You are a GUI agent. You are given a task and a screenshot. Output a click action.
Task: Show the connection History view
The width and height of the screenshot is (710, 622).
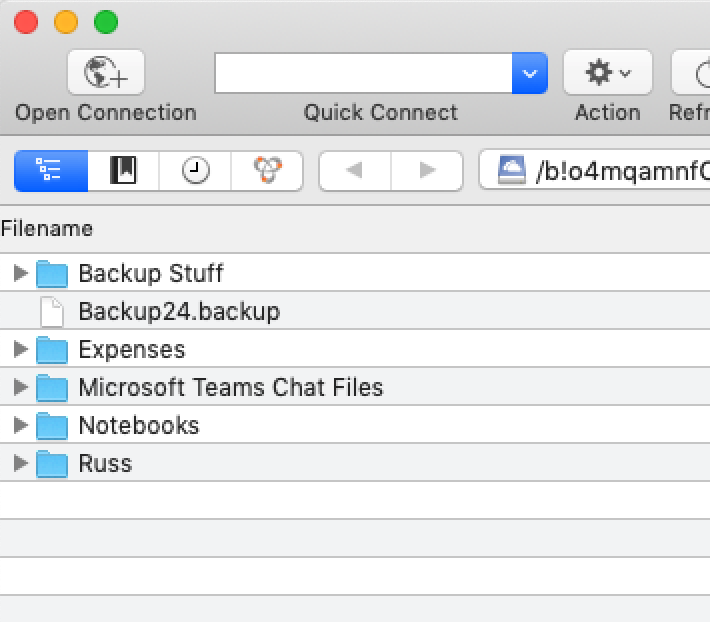click(196, 170)
